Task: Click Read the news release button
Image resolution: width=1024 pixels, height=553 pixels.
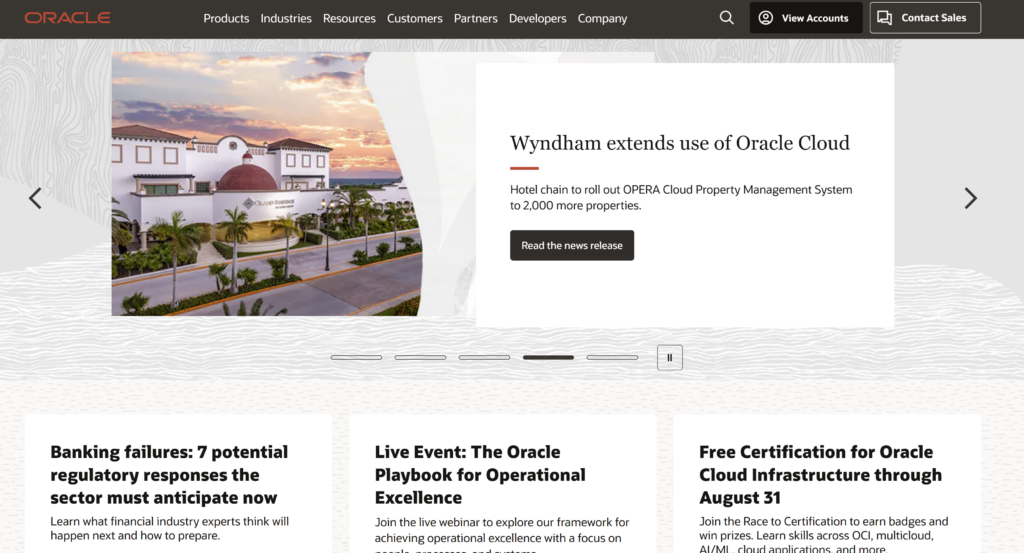Action: (571, 245)
